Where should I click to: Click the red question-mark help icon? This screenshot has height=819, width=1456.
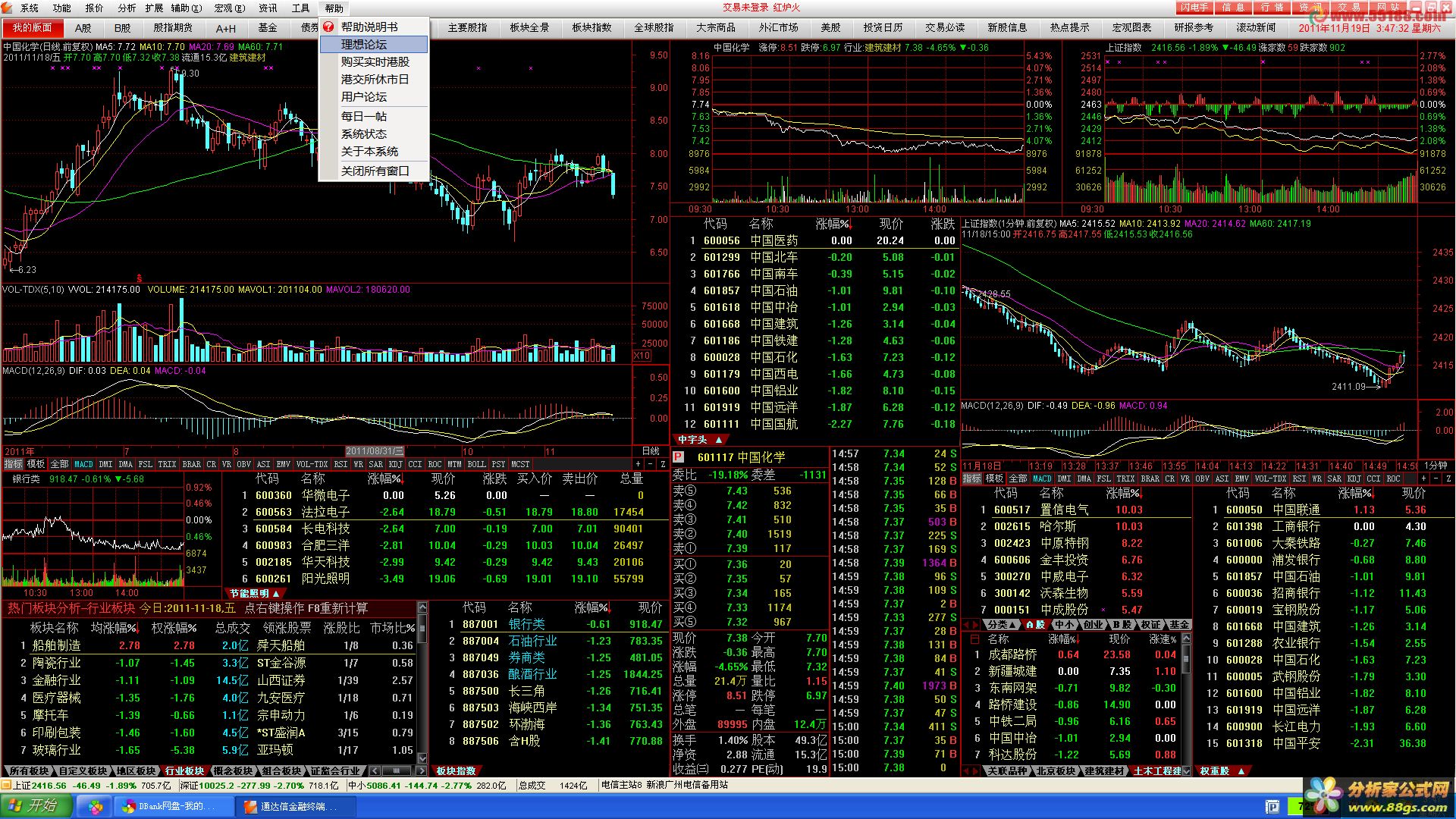pos(328,27)
